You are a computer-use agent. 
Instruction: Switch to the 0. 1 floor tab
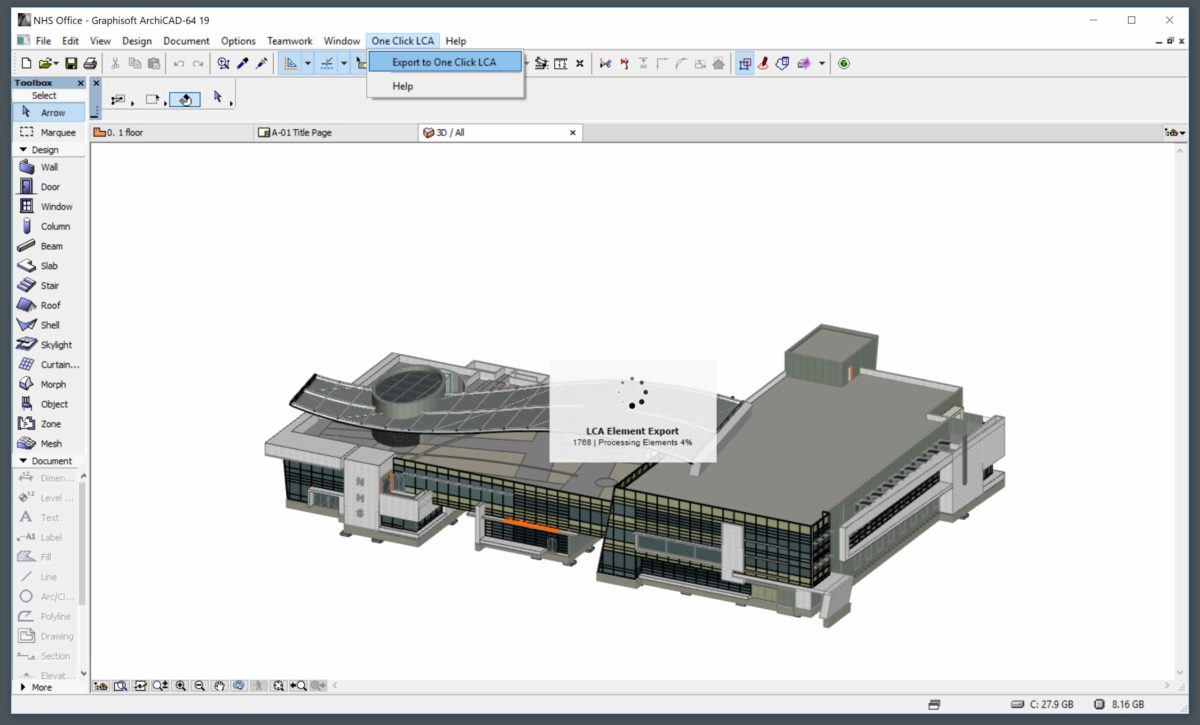point(172,132)
